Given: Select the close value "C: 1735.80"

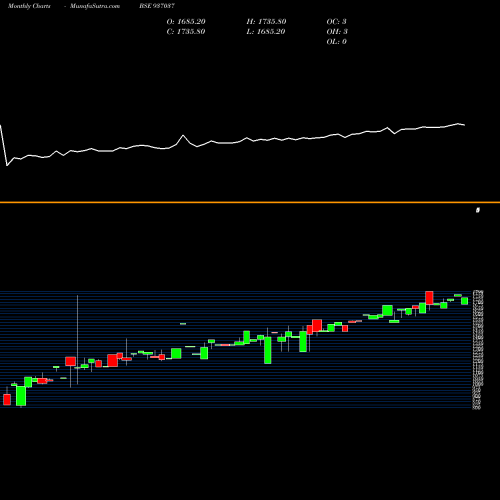Looking at the screenshot, I should [186, 32].
